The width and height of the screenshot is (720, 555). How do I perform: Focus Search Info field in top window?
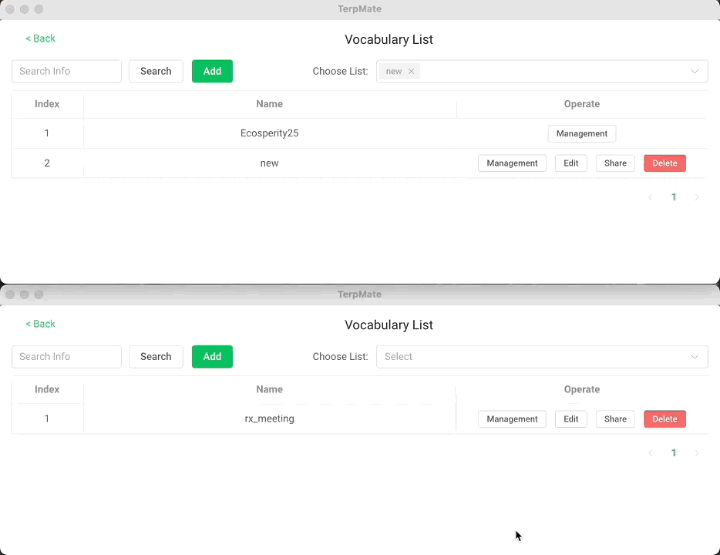click(67, 71)
